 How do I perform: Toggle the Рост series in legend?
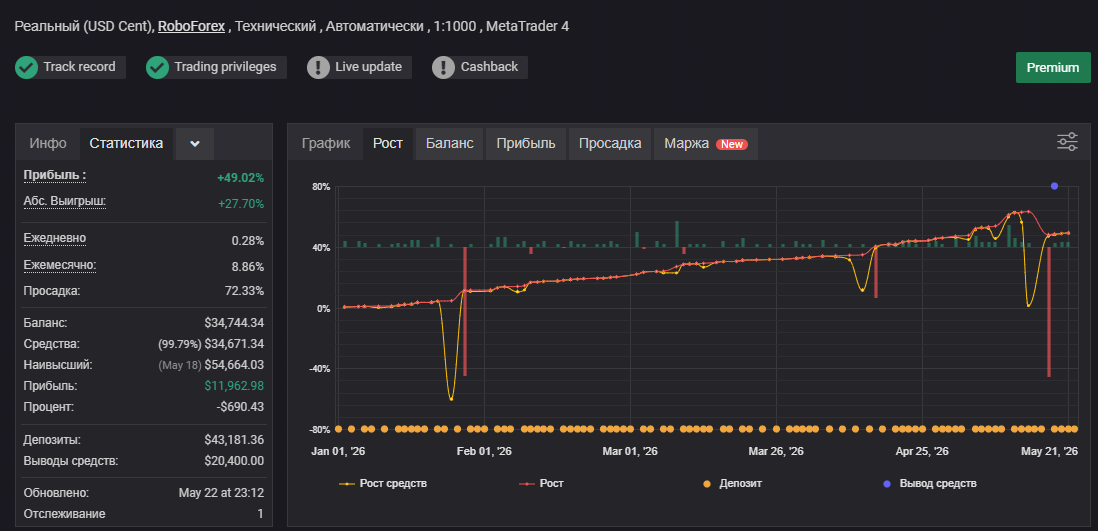(541, 483)
